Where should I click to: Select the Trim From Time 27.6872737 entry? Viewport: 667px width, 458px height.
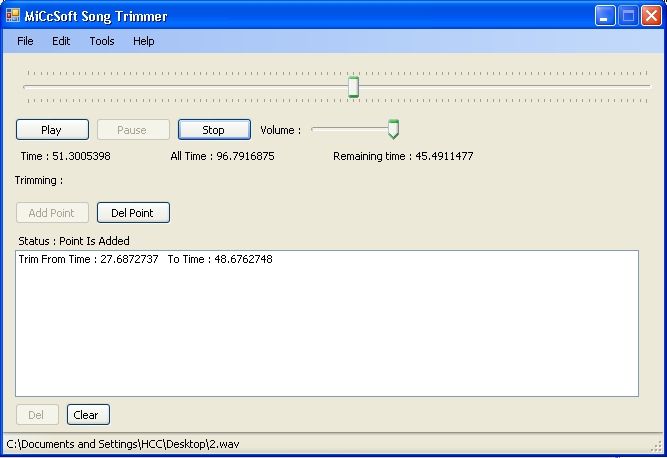click(145, 259)
